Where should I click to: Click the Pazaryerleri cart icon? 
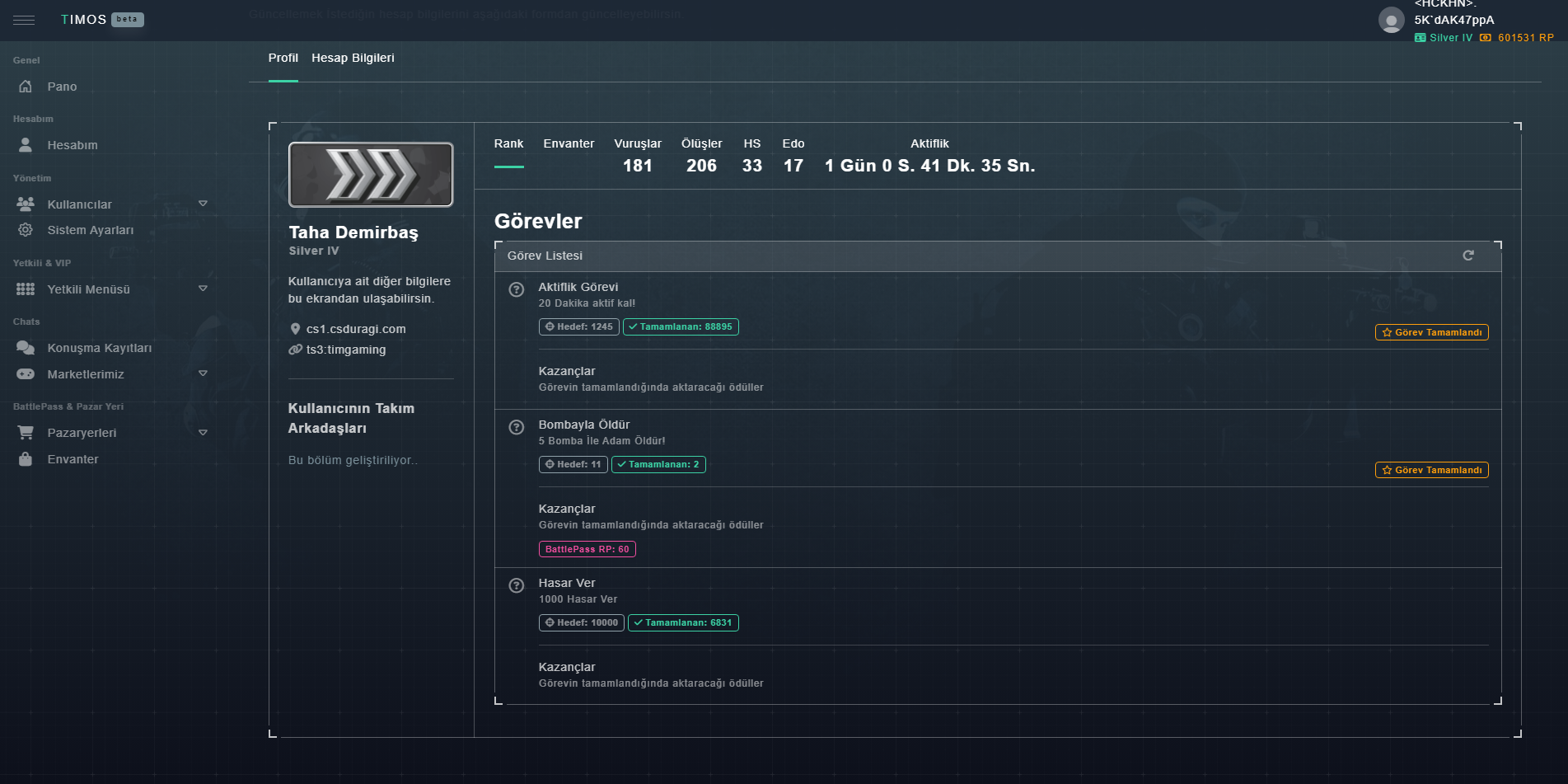point(26,433)
